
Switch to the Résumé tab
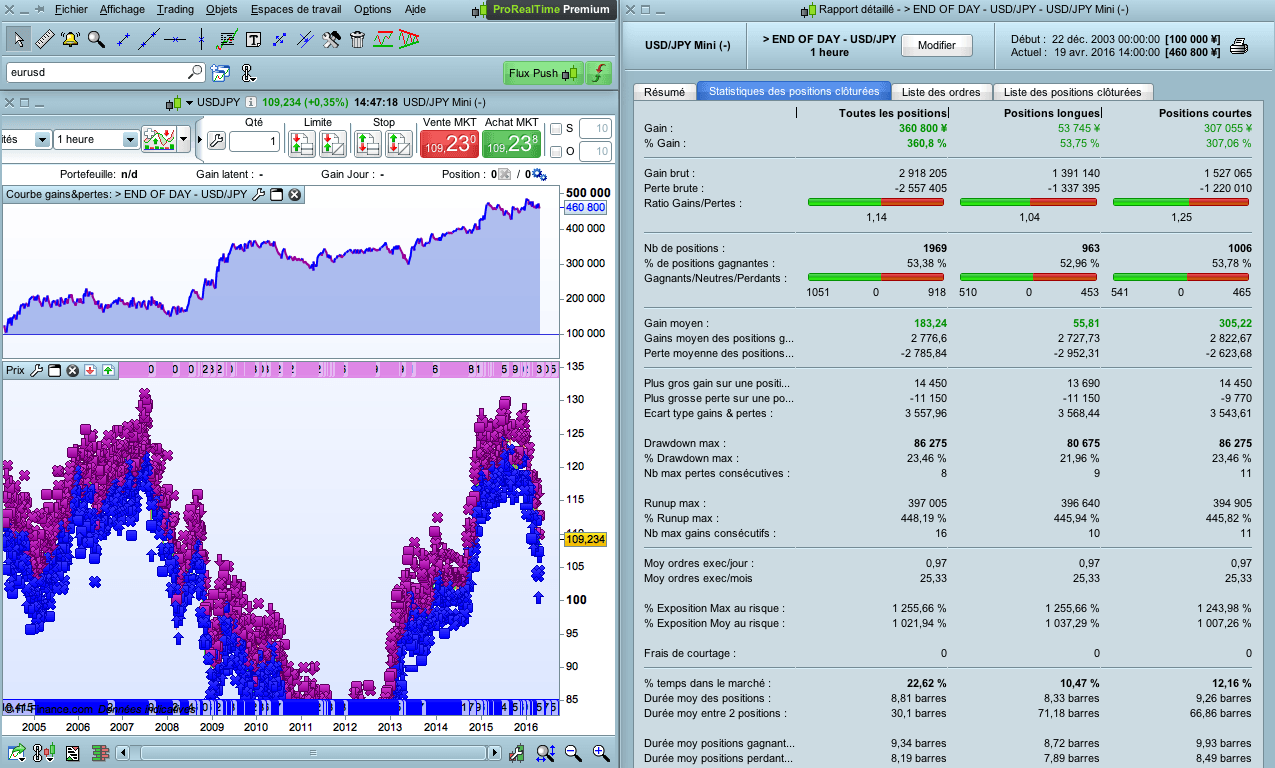click(x=664, y=91)
